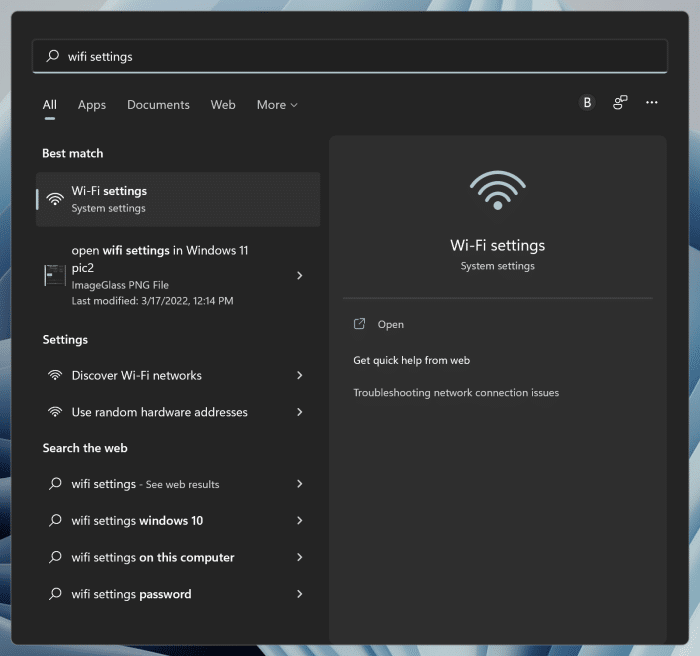The image size is (700, 656).
Task: Open the three-dot options menu
Action: click(x=651, y=103)
